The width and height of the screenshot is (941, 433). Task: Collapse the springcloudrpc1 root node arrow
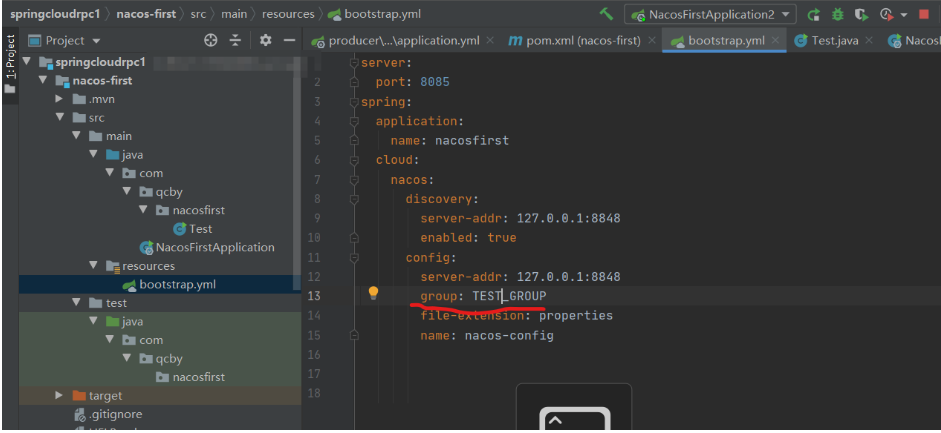(x=26, y=62)
